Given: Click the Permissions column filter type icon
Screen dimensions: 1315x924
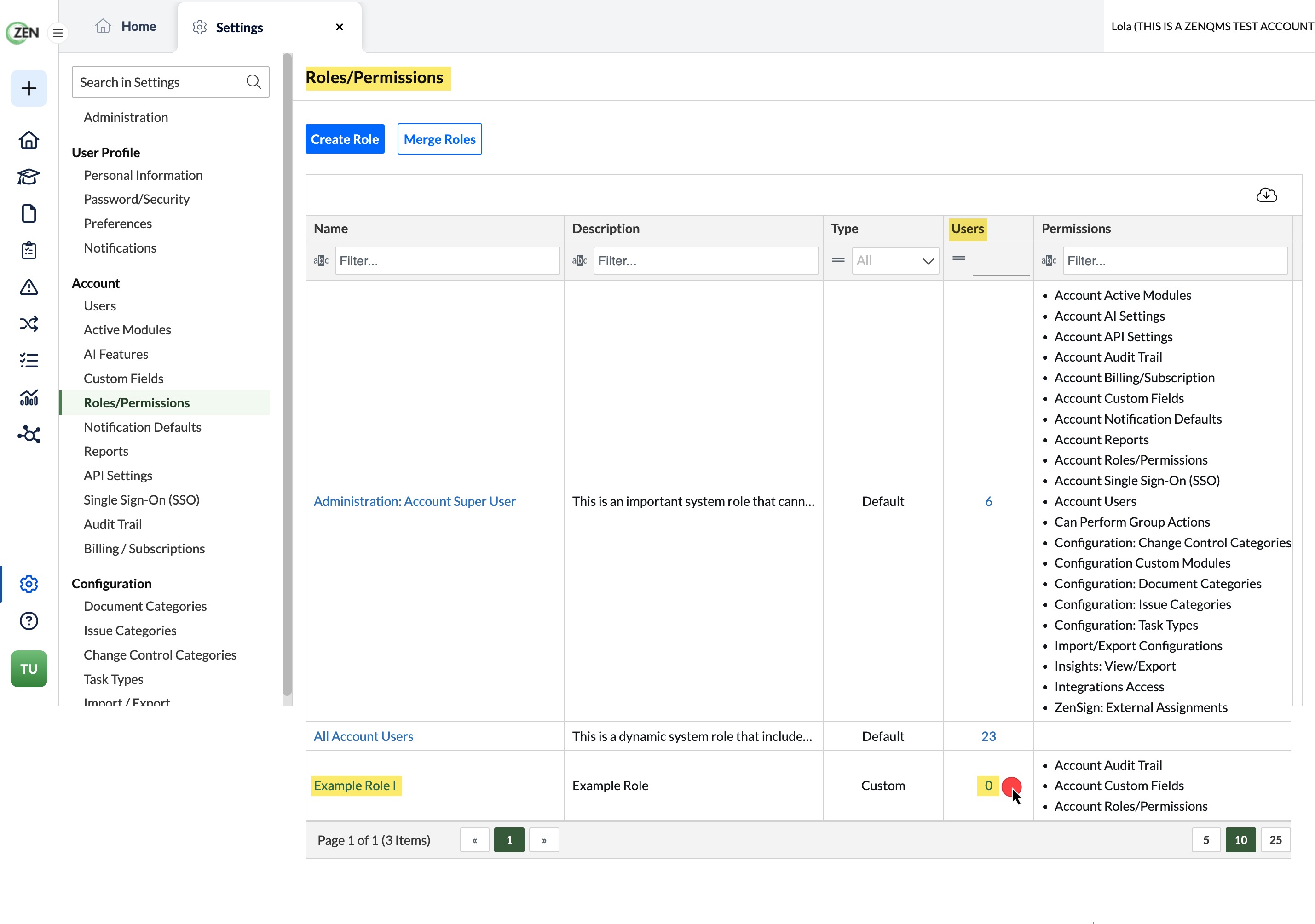Looking at the screenshot, I should (x=1049, y=260).
